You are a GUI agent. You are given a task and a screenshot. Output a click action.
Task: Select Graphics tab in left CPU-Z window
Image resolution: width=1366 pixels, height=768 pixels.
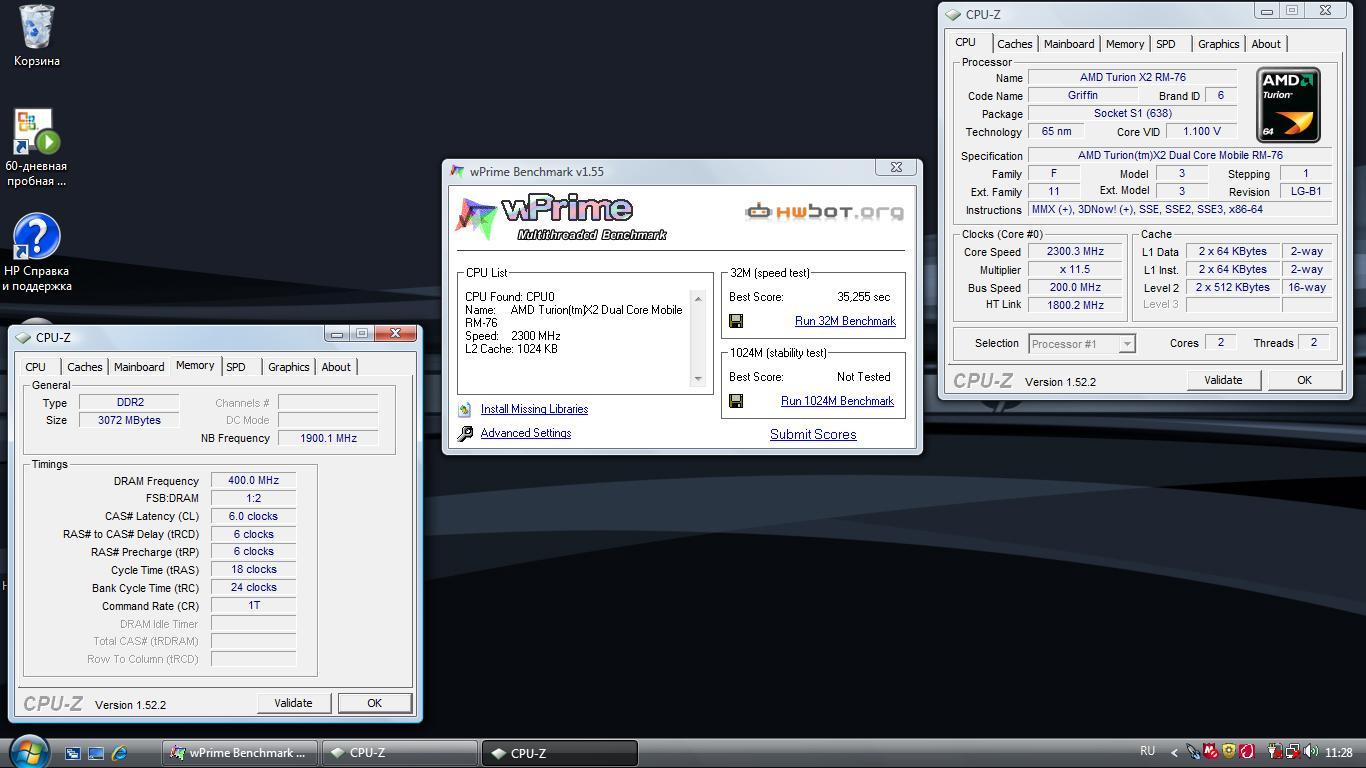point(288,367)
